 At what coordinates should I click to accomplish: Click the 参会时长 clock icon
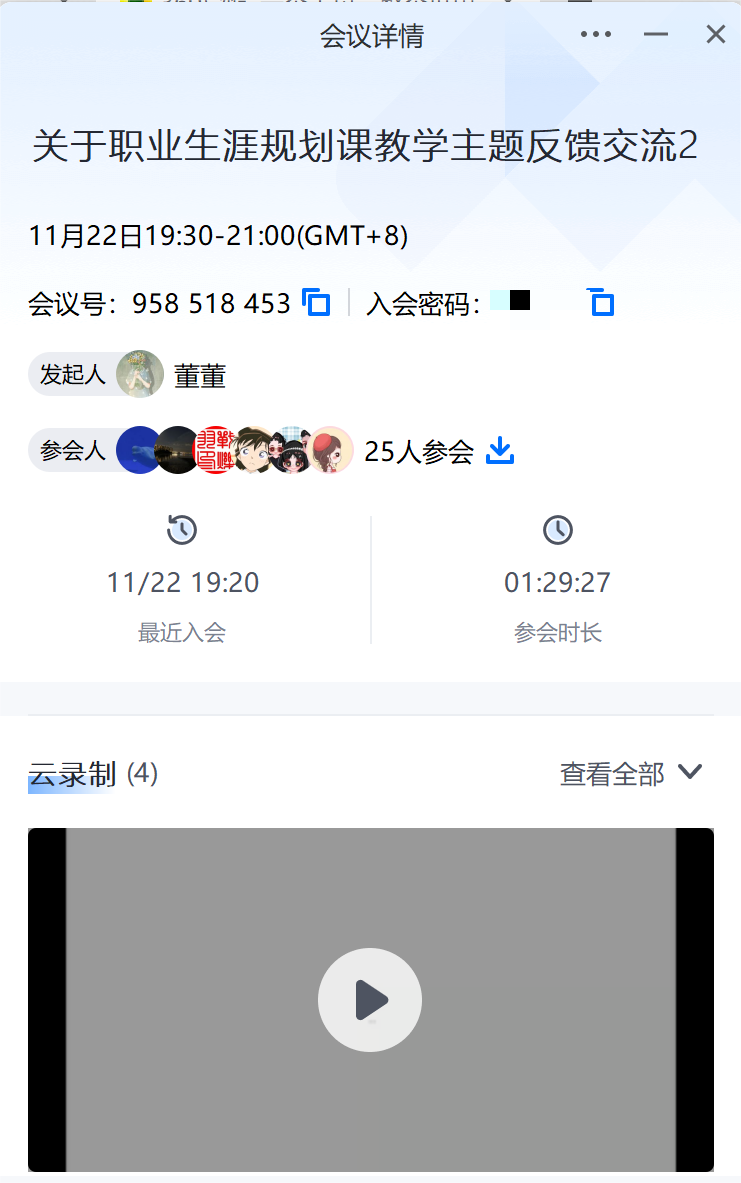[x=558, y=530]
